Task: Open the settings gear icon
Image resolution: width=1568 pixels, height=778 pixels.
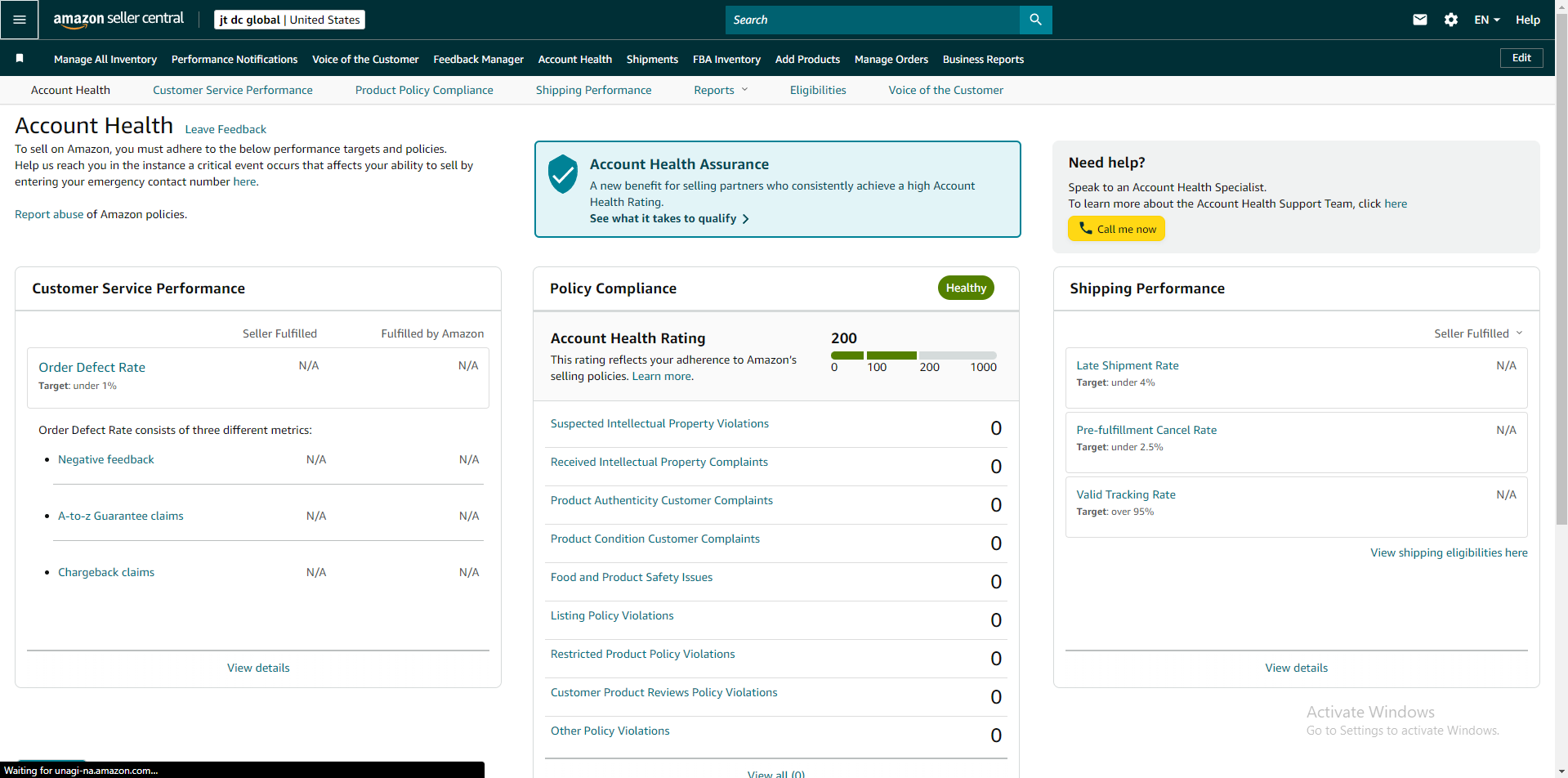Action: pyautogui.click(x=1451, y=20)
